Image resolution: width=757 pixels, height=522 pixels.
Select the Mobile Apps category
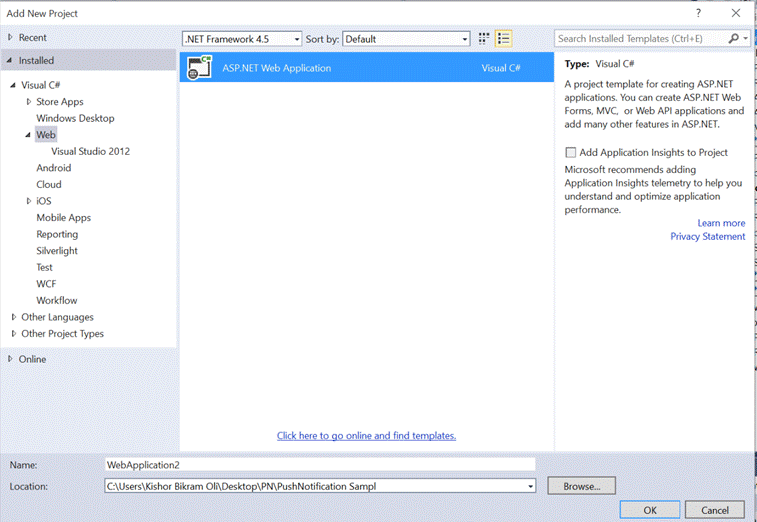coord(64,218)
